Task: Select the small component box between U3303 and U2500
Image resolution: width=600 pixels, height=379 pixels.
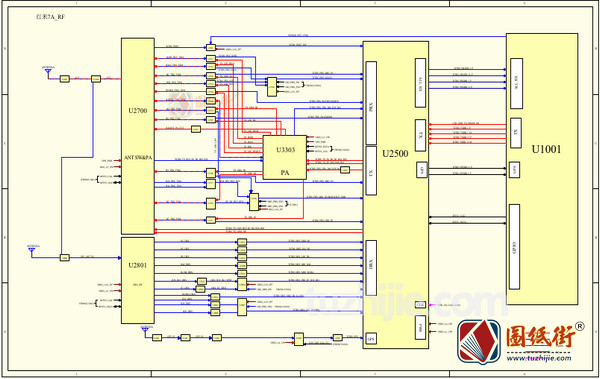Action: click(x=345, y=170)
